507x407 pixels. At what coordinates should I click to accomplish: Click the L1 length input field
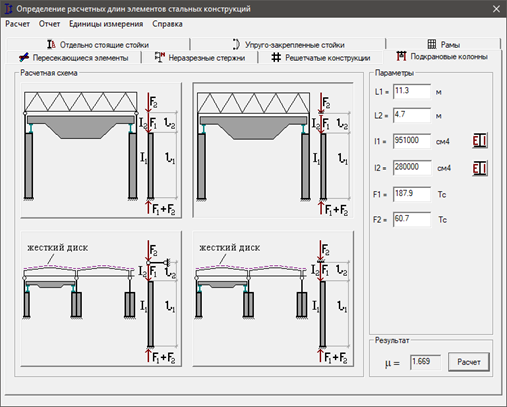tap(412, 91)
